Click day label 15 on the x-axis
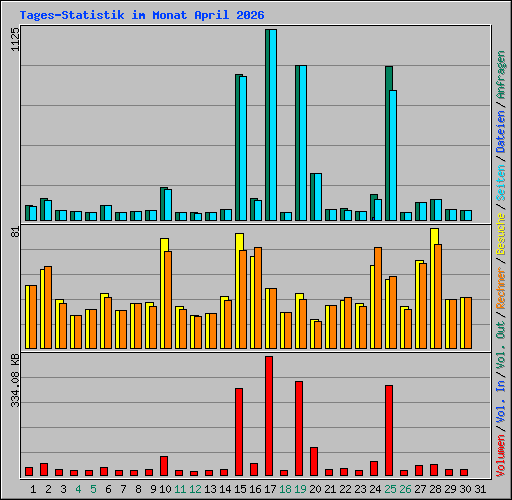This screenshot has height=500, width=512. 240,489
